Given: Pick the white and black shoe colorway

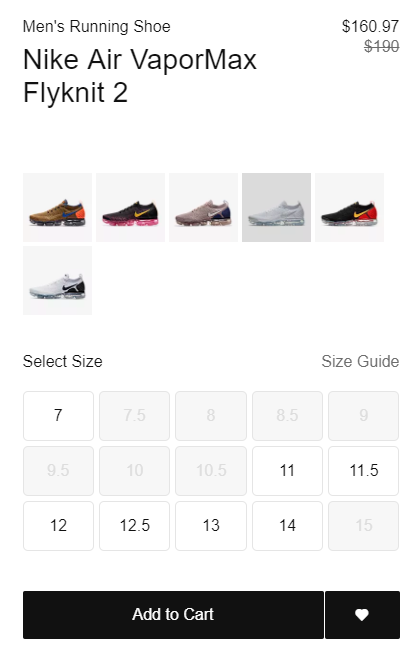Looking at the screenshot, I should tap(57, 280).
